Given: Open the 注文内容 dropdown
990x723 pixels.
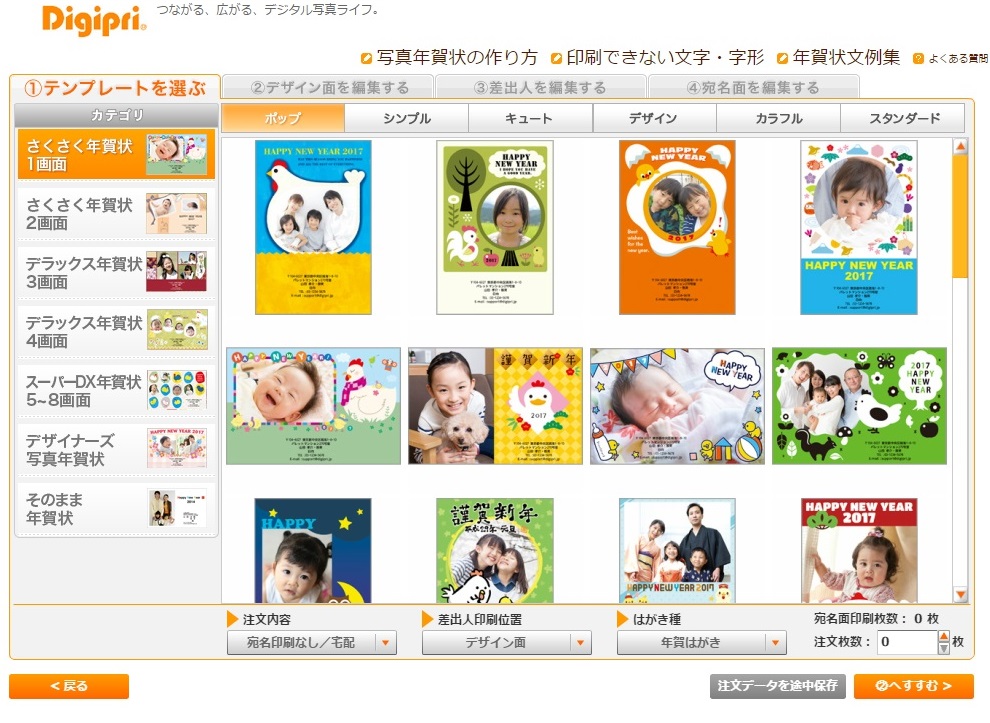Looking at the screenshot, I should tap(312, 643).
